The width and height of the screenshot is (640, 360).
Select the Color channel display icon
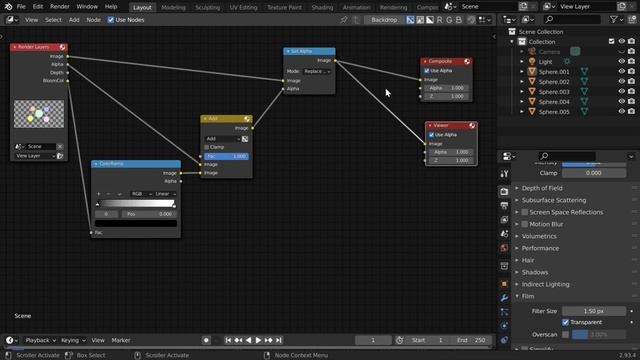click(420, 20)
